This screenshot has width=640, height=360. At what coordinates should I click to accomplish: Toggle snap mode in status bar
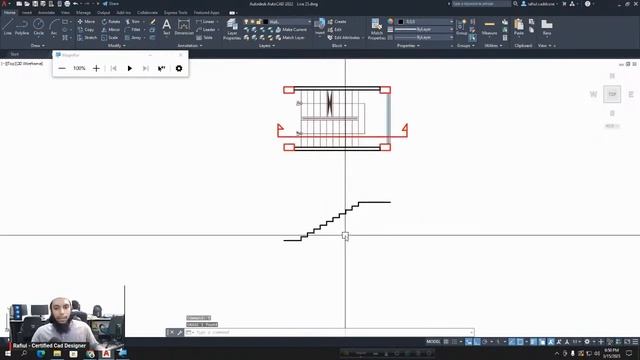coord(454,342)
